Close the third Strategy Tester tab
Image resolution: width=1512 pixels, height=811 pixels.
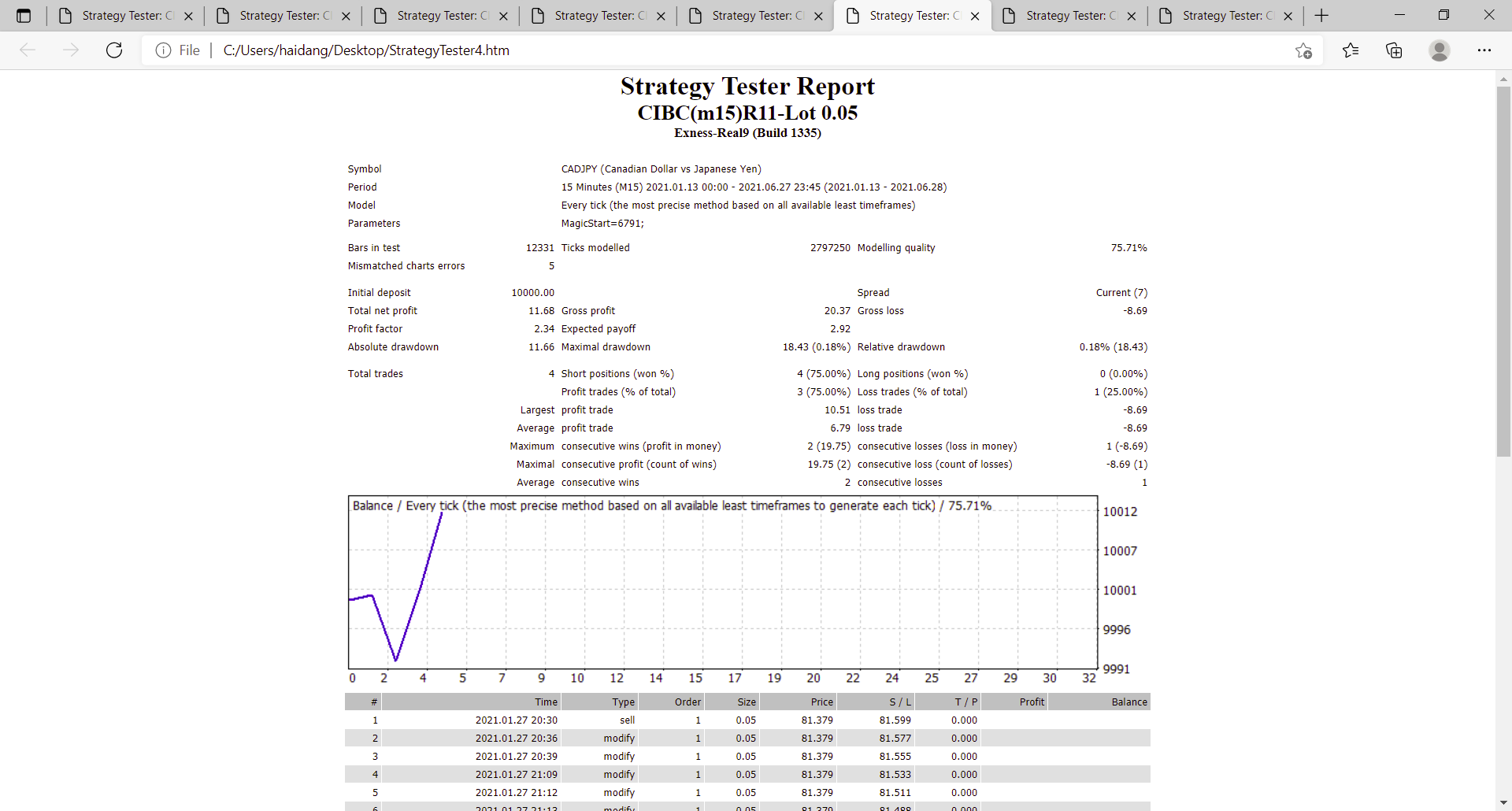(503, 16)
